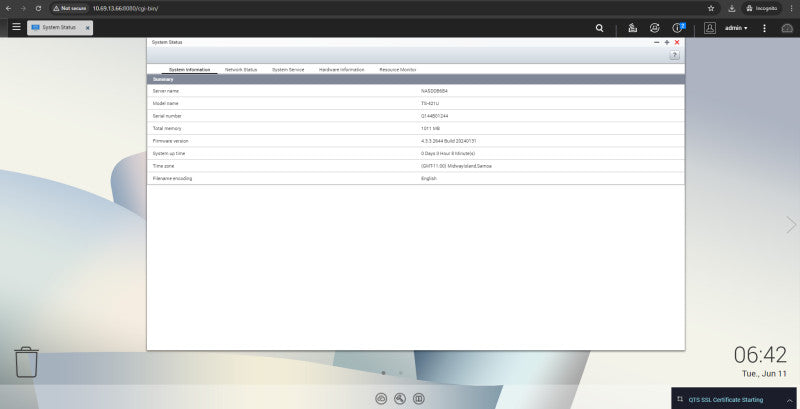
Task: Click the browser back arrow
Action: pyautogui.click(x=8, y=9)
